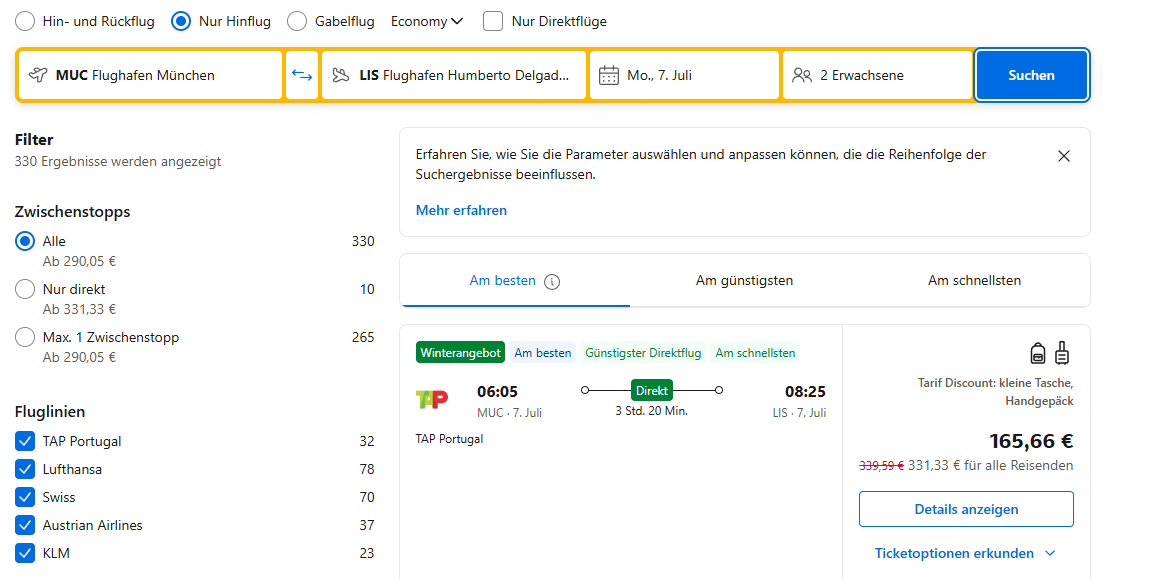Select Max. 1 Zwischenstopp filter

[x=25, y=338]
